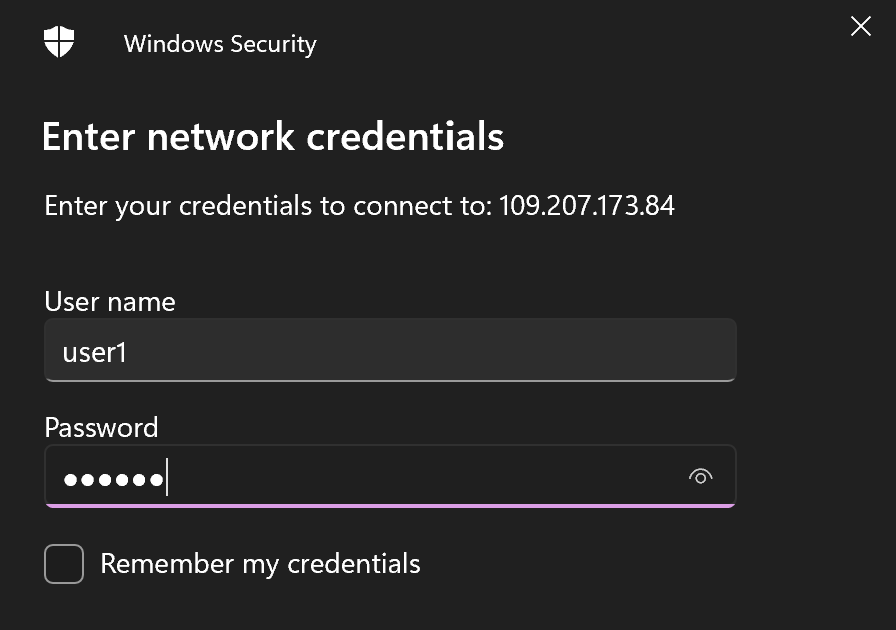Click the pink underline of the Password box
This screenshot has width=896, height=630.
(390, 506)
